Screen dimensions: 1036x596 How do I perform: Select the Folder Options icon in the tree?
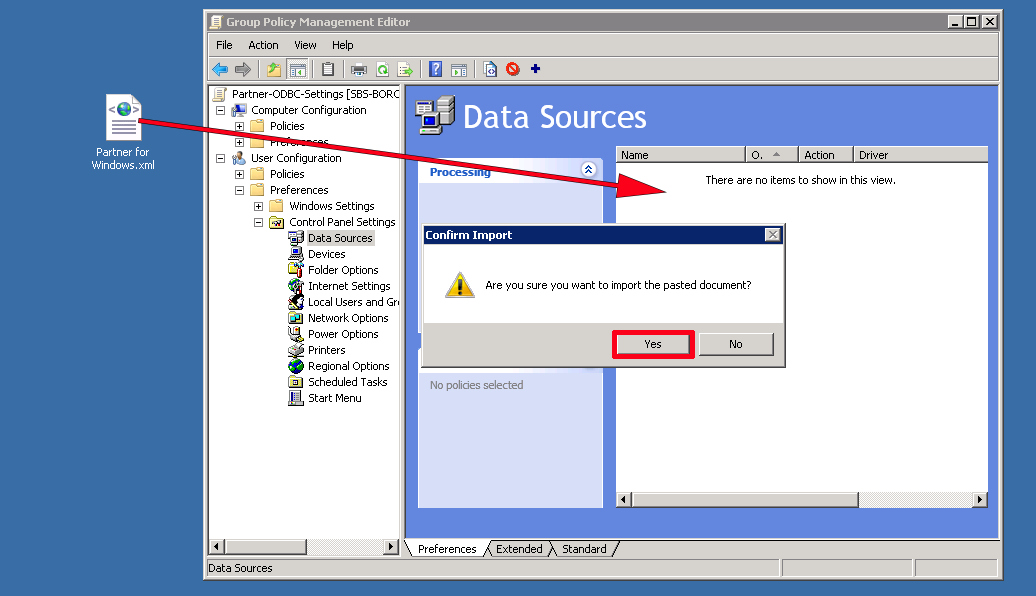coord(295,270)
